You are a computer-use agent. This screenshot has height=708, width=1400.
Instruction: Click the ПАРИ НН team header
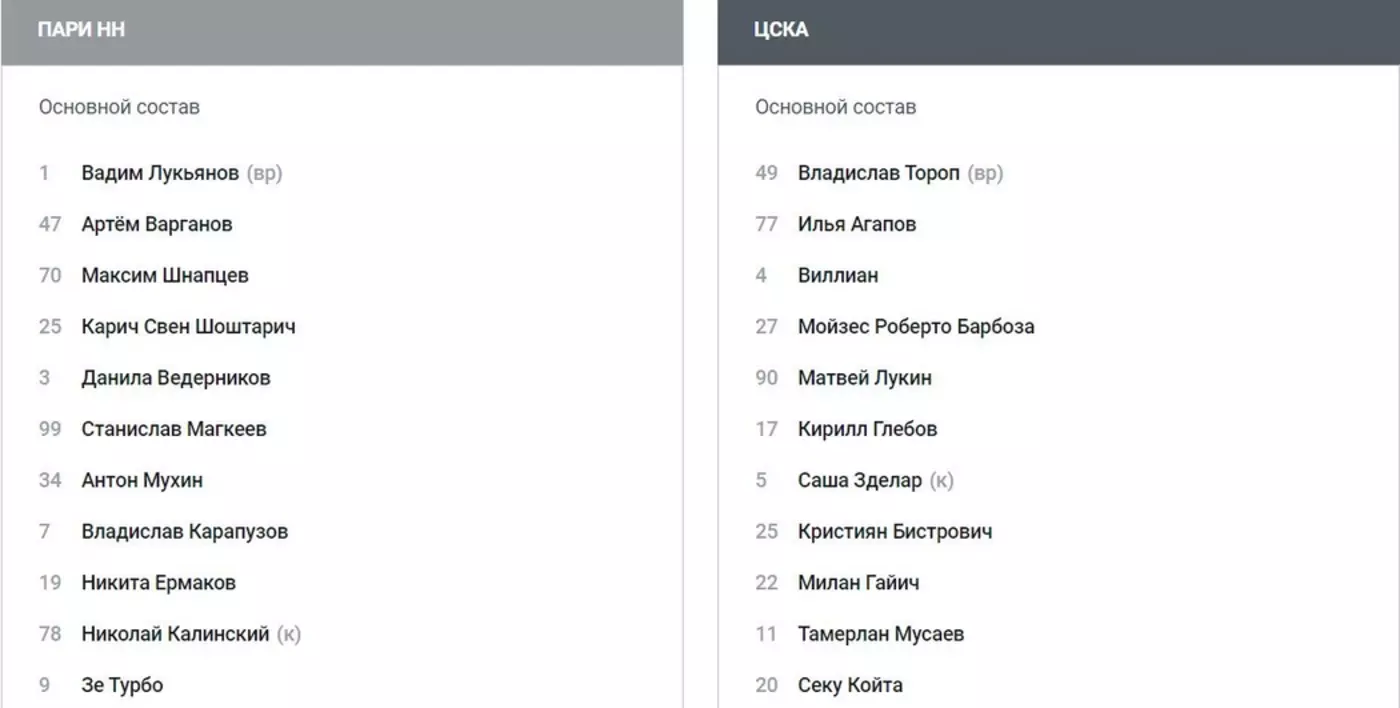pyautogui.click(x=81, y=30)
